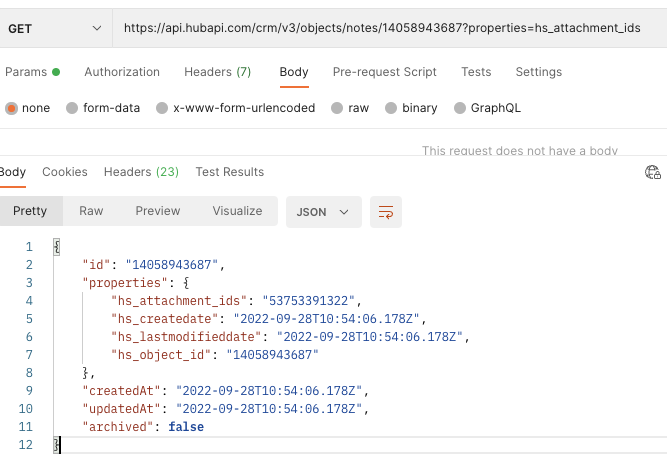The image size is (667, 468).
Task: Click the Visualize response view button
Action: click(237, 211)
